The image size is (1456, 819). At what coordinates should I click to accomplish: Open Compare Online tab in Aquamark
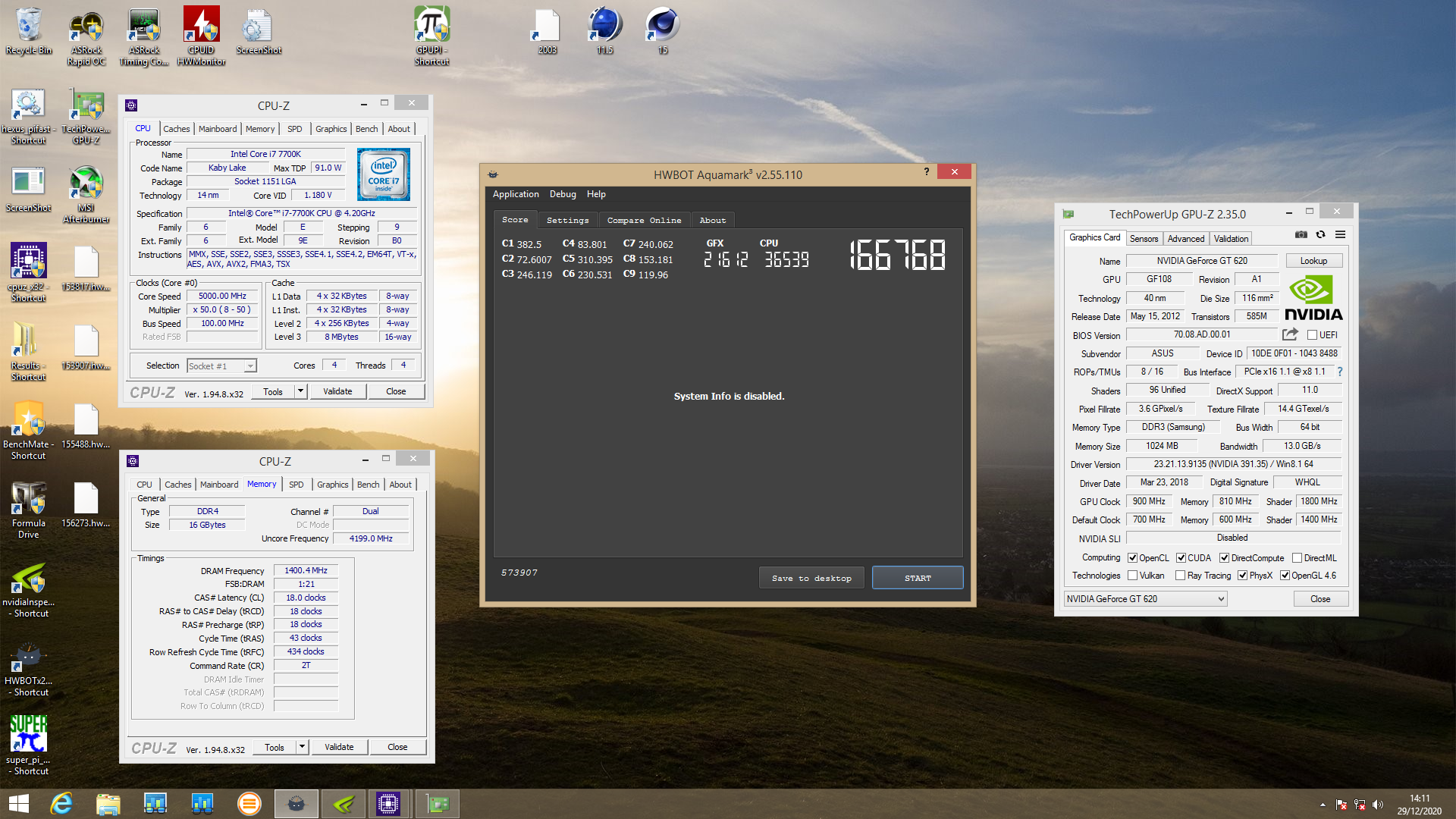coord(644,220)
